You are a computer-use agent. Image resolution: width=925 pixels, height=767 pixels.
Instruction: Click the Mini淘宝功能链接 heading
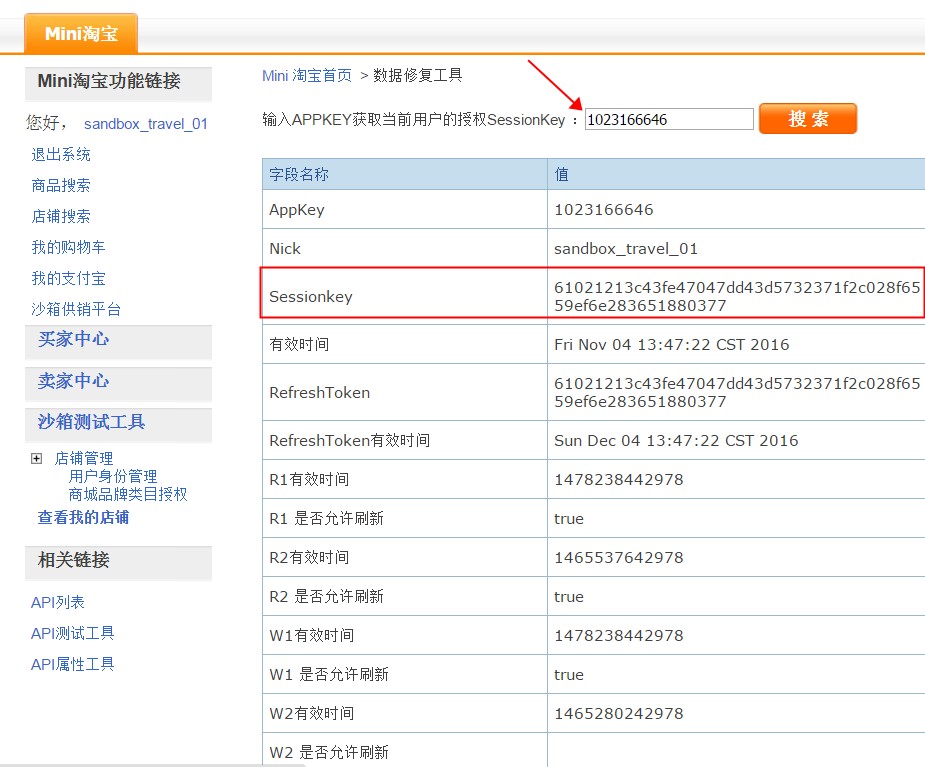[109, 81]
